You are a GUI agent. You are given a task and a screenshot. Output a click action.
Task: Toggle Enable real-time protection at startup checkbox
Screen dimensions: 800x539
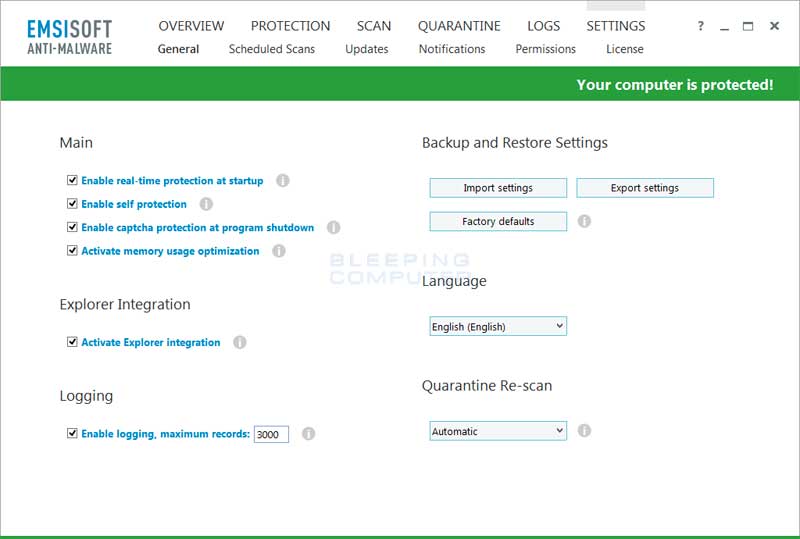72,180
